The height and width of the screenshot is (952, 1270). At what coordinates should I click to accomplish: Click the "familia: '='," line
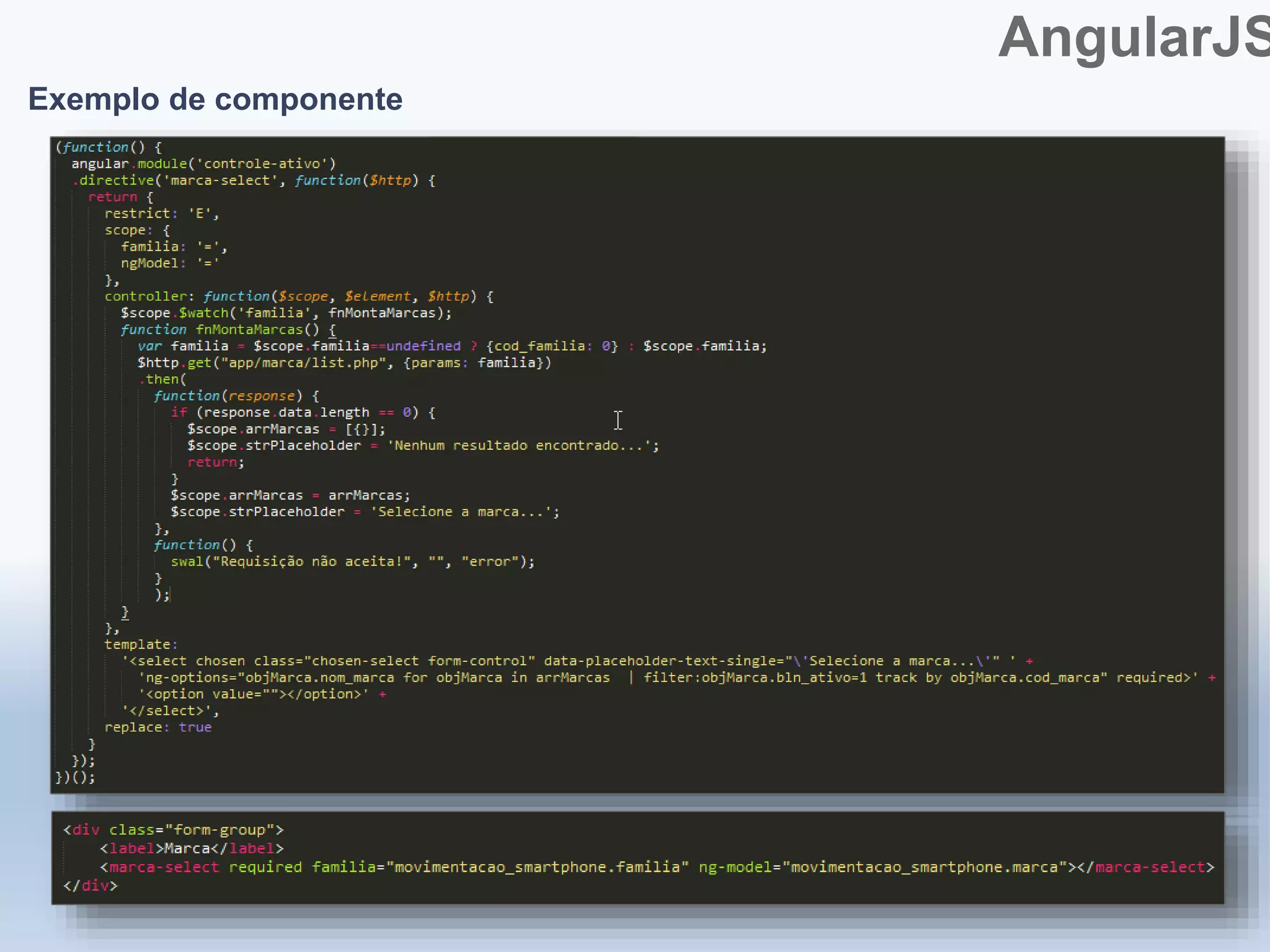click(x=174, y=247)
